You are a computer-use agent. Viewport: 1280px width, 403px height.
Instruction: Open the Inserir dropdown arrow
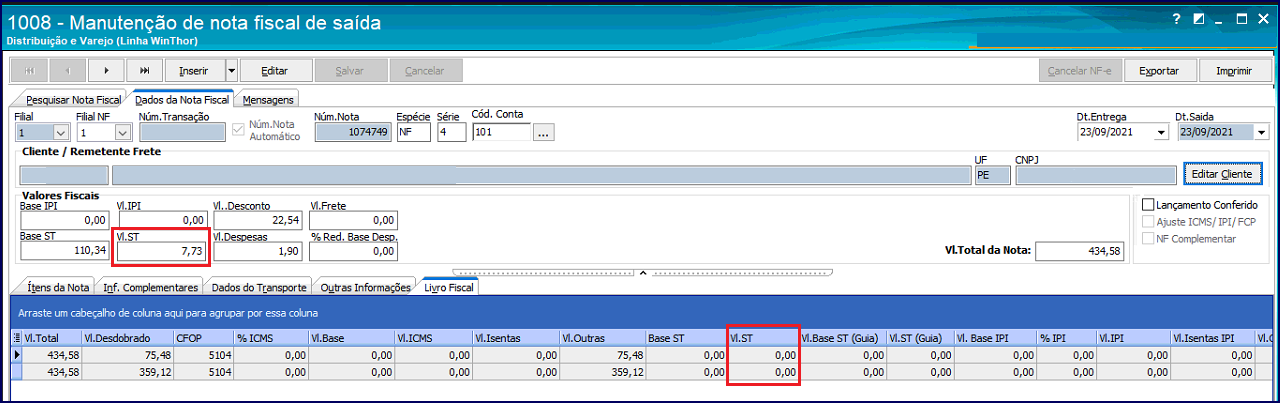[x=231, y=71]
